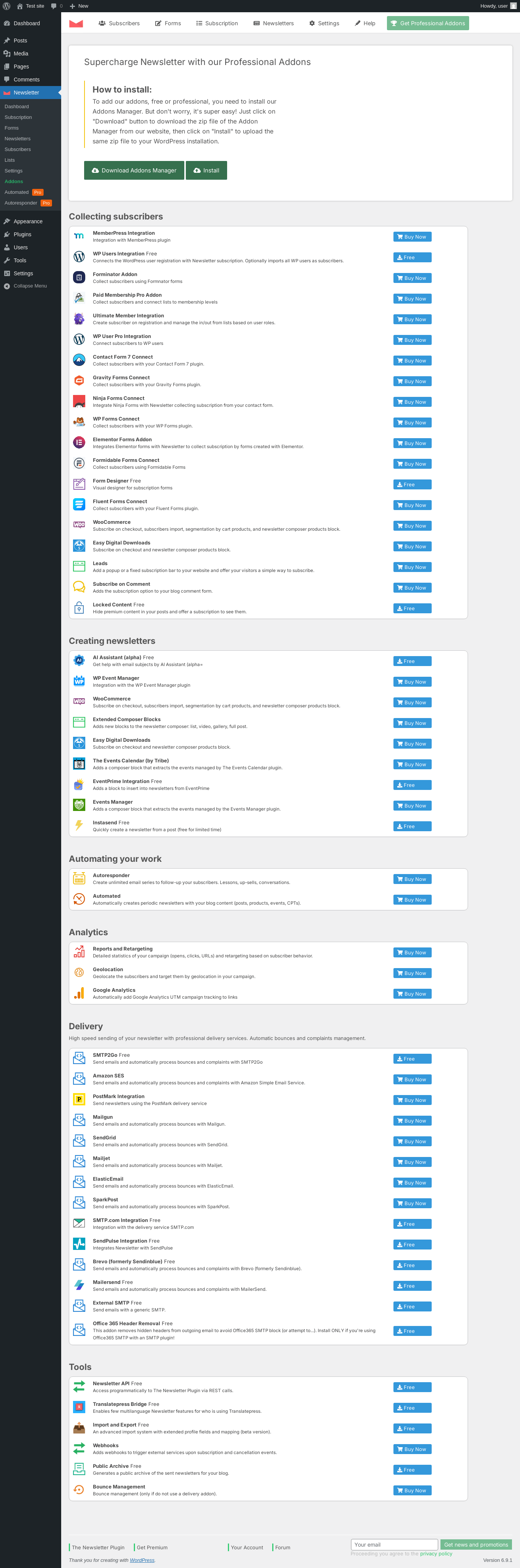Screen dimensions: 520x1568
Task: Open the New content dropdown in admin bar
Action: [78, 6]
